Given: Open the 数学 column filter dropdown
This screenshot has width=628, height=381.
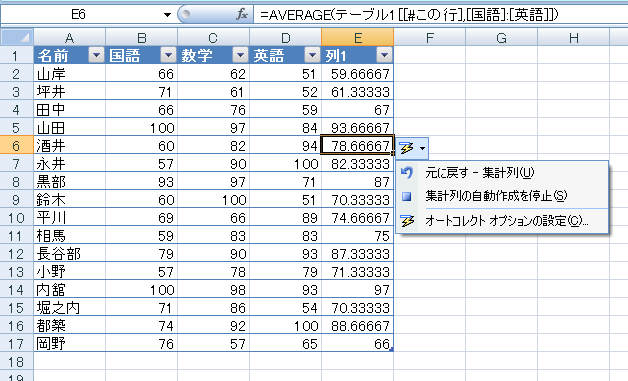Looking at the screenshot, I should pos(240,55).
